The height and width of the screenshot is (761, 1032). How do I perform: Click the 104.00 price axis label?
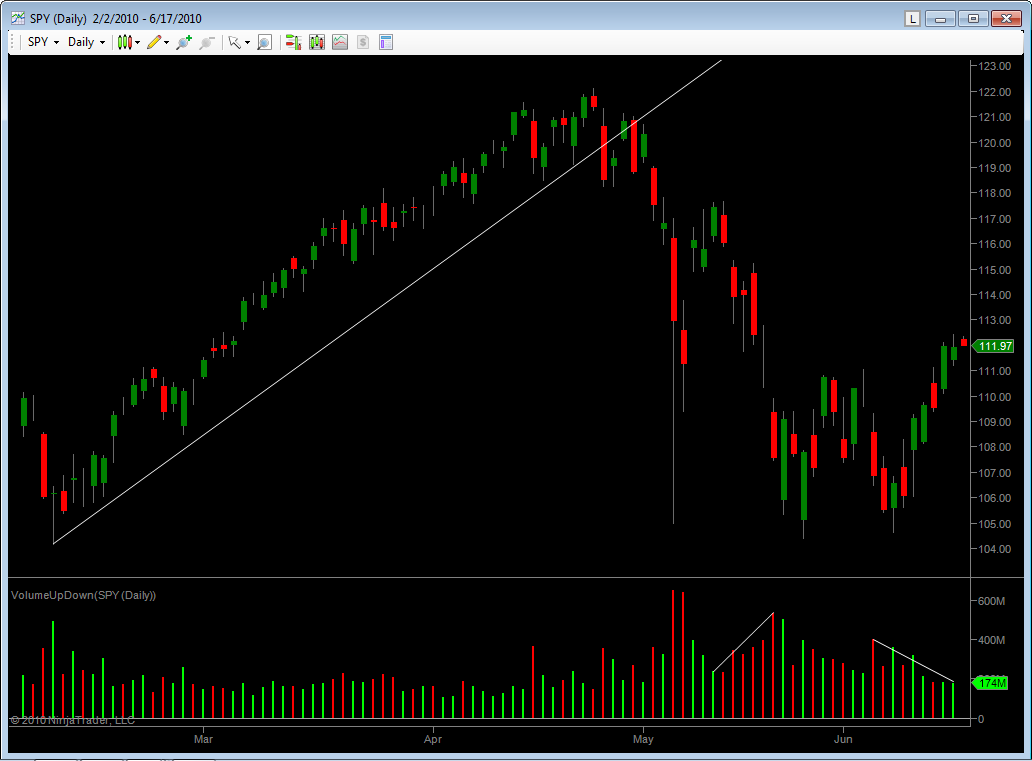point(994,549)
